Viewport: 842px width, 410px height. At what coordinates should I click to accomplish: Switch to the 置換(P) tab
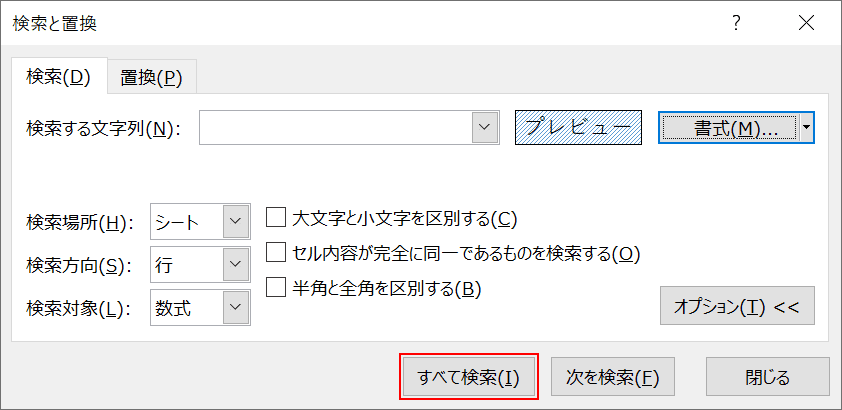[151, 78]
